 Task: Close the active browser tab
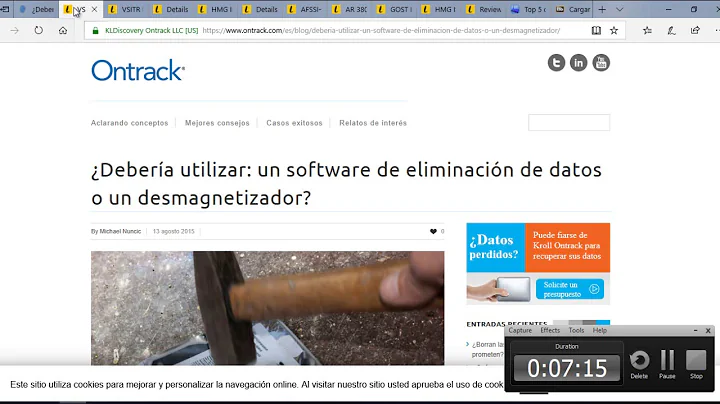coord(94,9)
